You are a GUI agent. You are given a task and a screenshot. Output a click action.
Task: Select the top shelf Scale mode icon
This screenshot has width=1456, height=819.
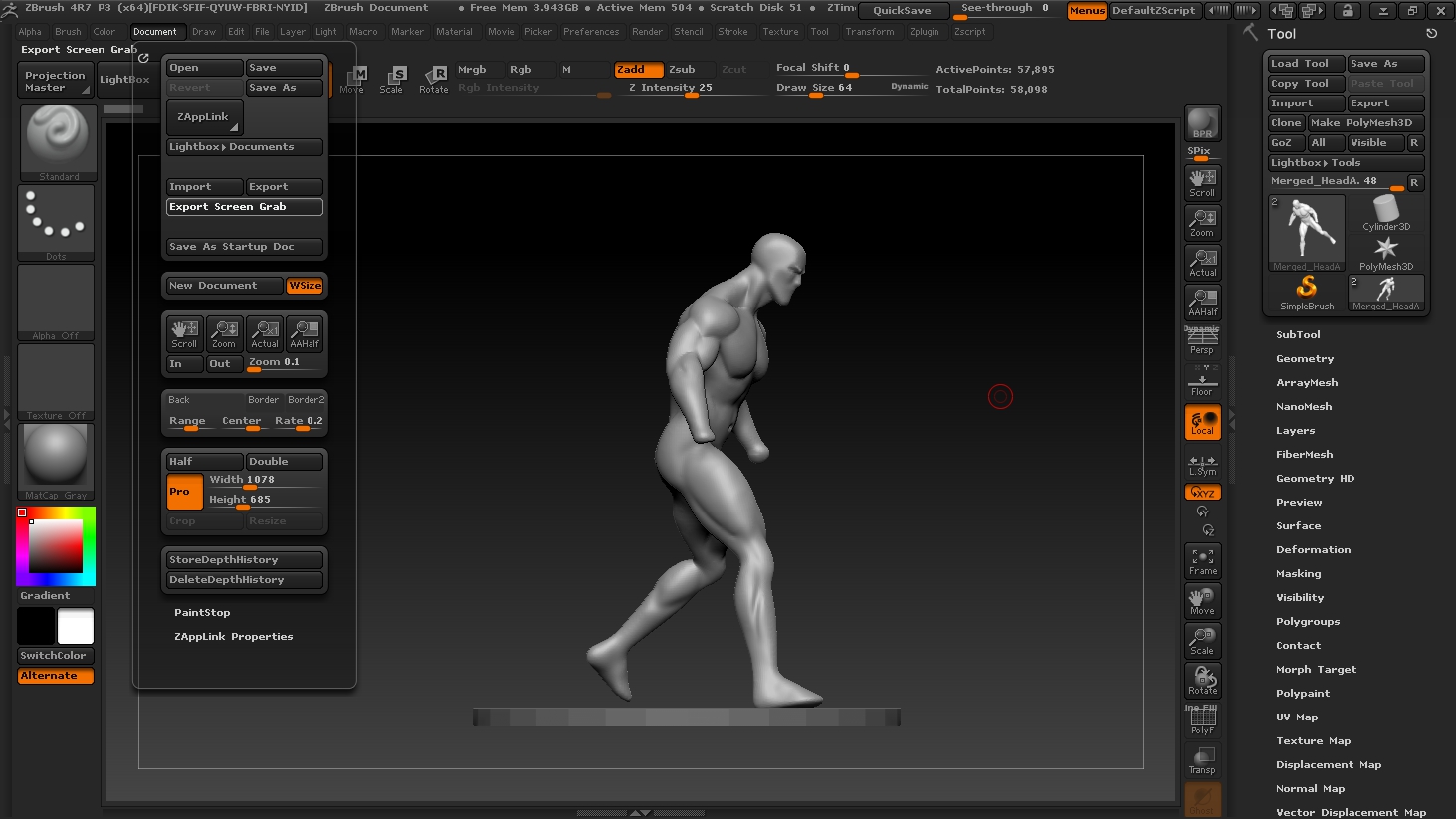coord(392,79)
